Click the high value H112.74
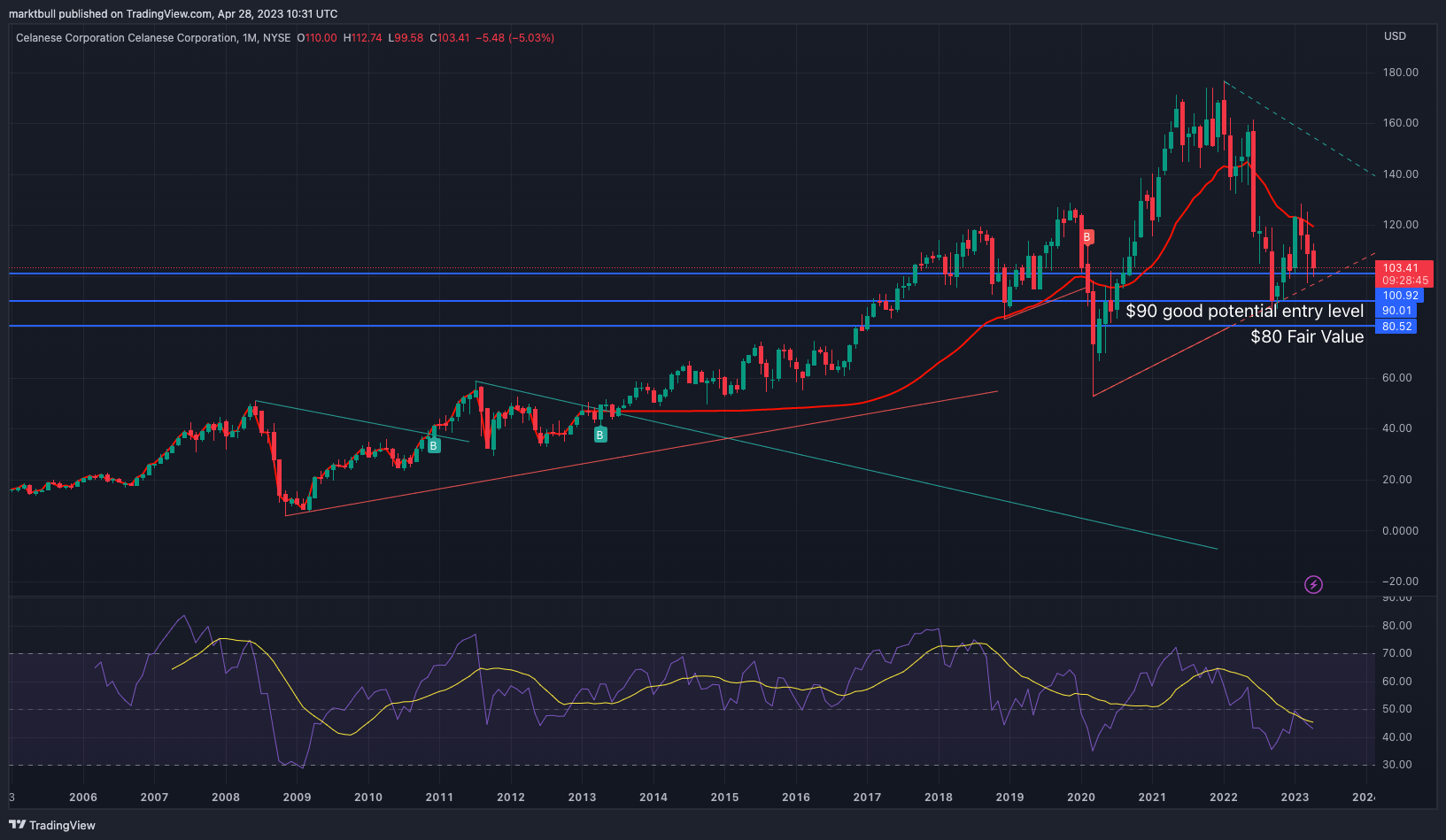This screenshot has width=1446, height=840. (x=363, y=38)
